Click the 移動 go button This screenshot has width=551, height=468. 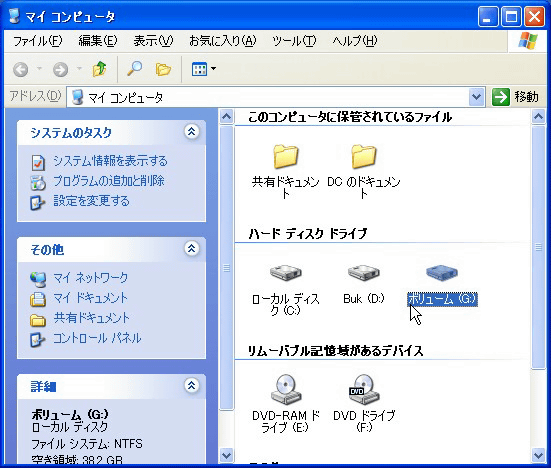(516, 97)
